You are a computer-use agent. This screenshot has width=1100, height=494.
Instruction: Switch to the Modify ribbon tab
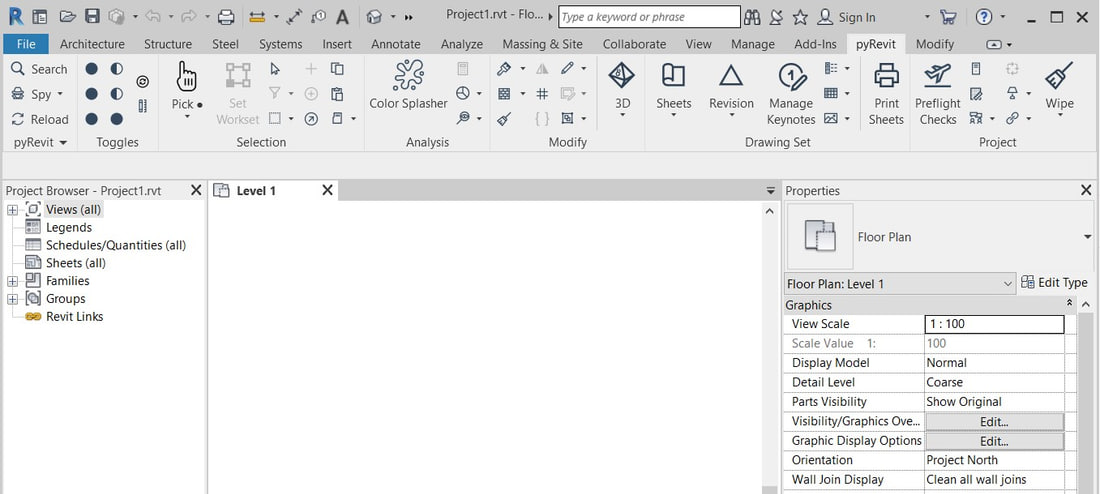point(934,44)
